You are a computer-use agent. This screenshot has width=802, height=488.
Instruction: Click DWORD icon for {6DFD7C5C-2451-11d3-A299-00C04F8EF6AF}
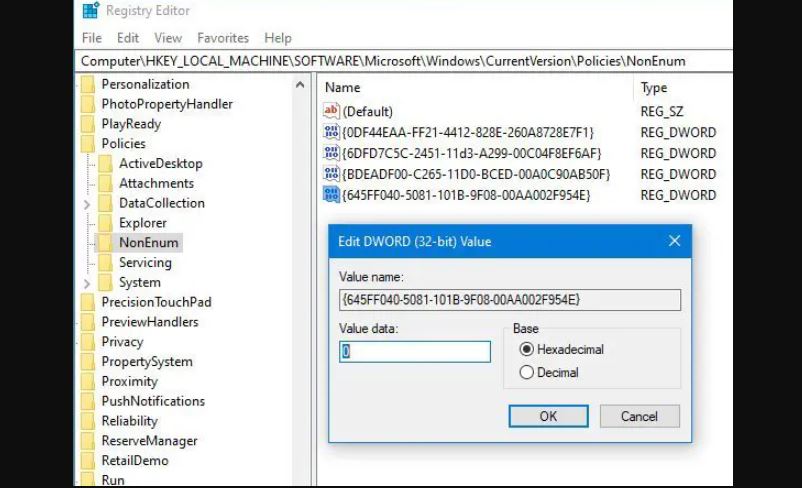[331, 153]
